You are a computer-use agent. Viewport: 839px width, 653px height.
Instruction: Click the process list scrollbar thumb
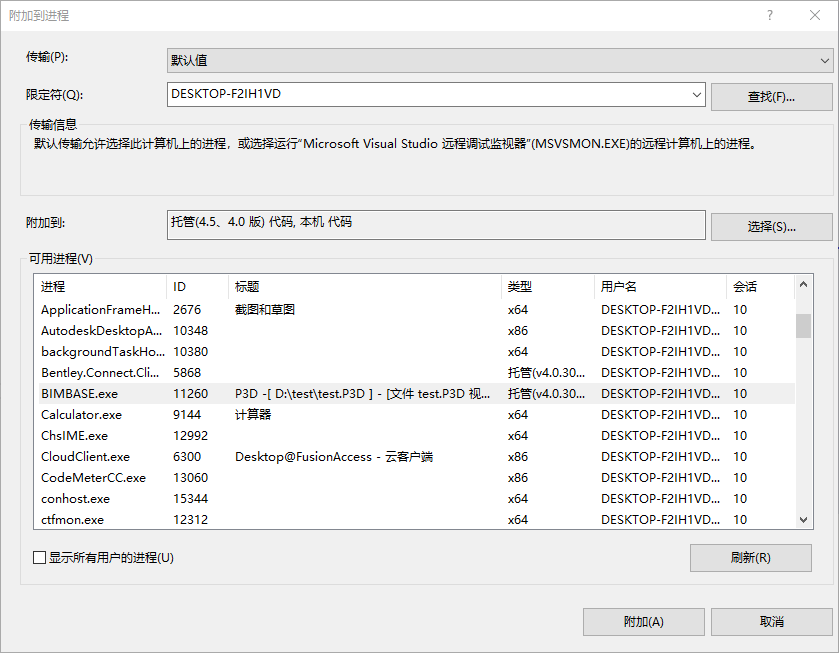pos(803,326)
